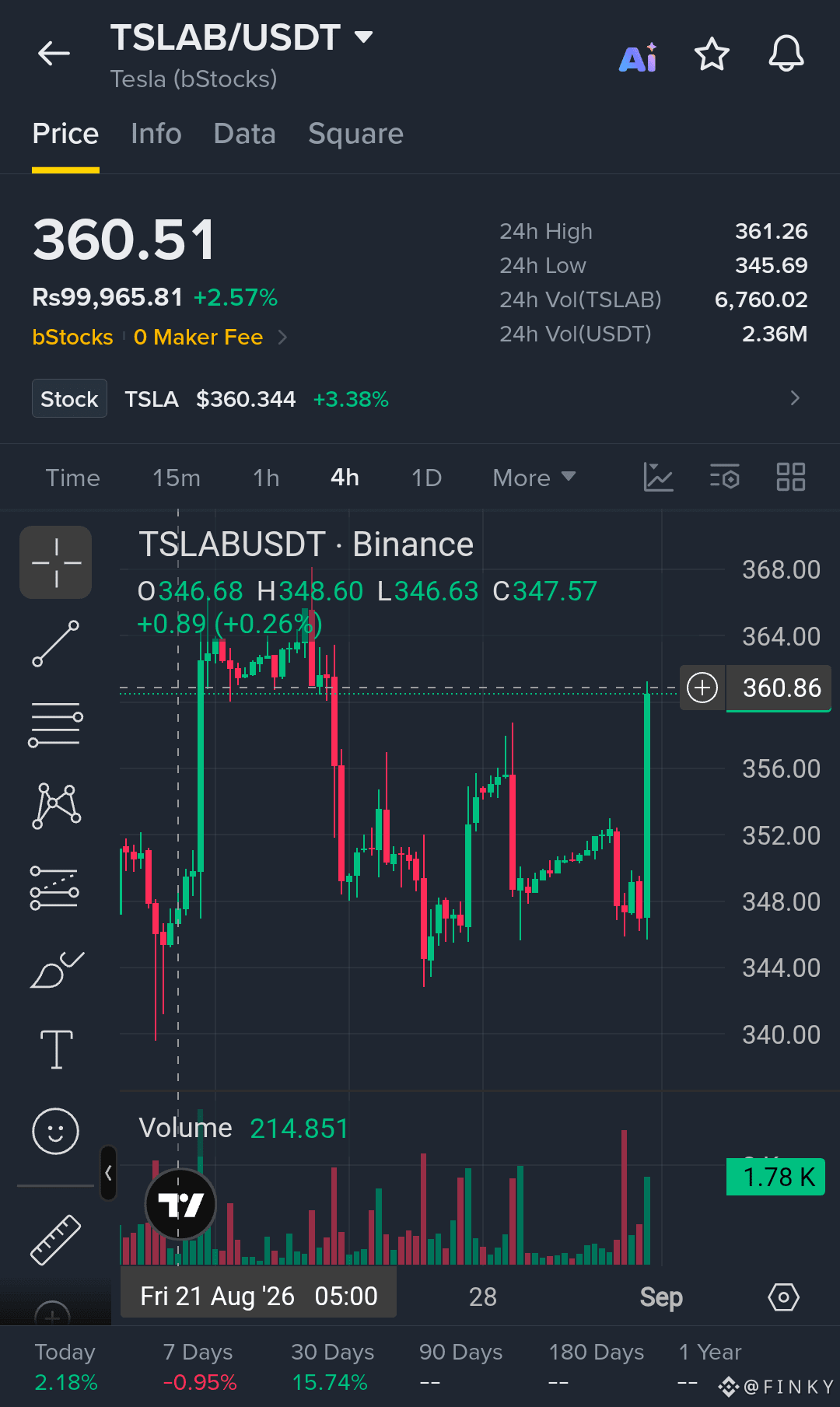This screenshot has width=840, height=1407.
Task: Tap the back arrow icon
Action: click(x=54, y=54)
